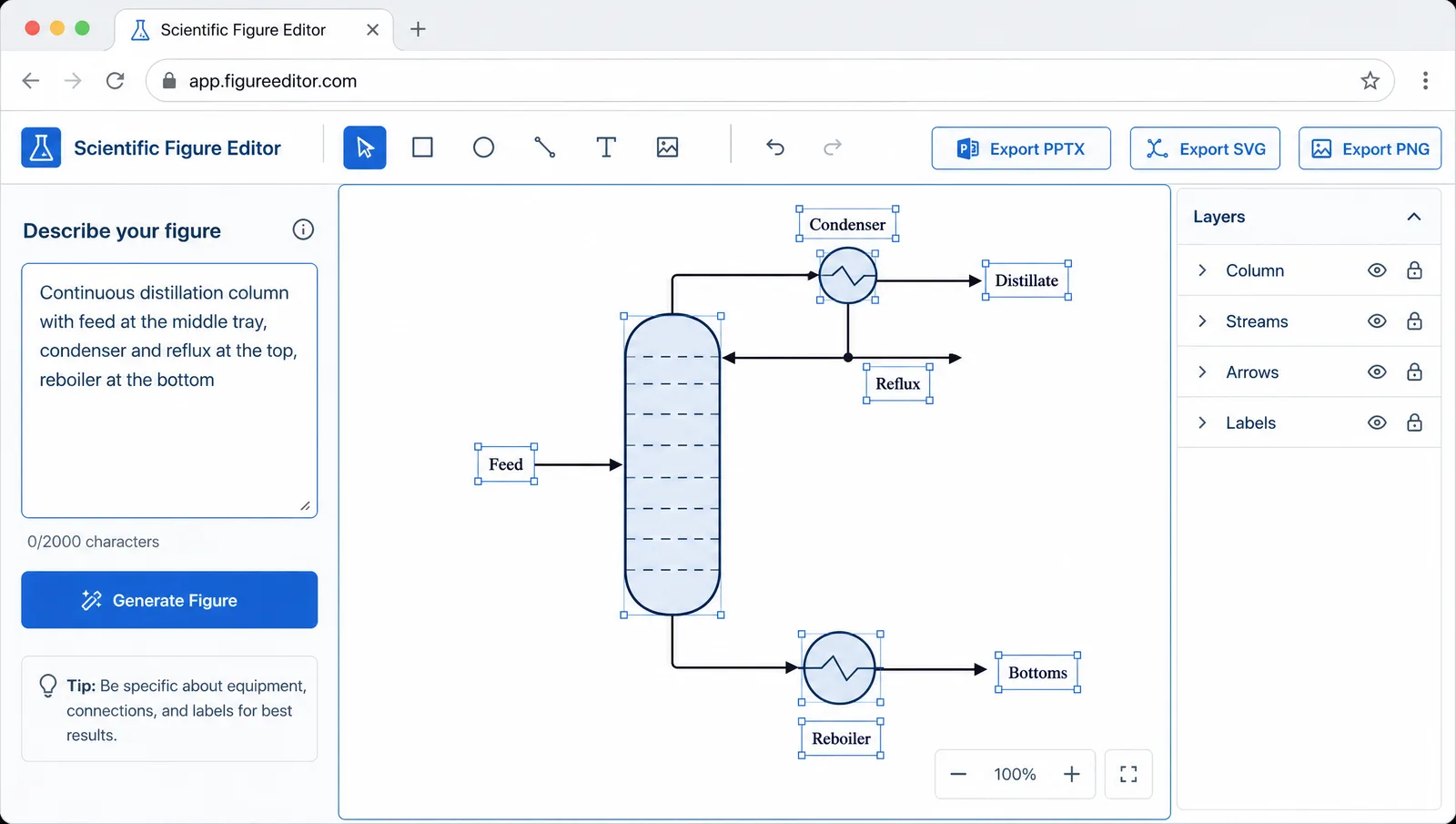Select the pointer selection tool
1456x824 pixels.
[x=365, y=148]
